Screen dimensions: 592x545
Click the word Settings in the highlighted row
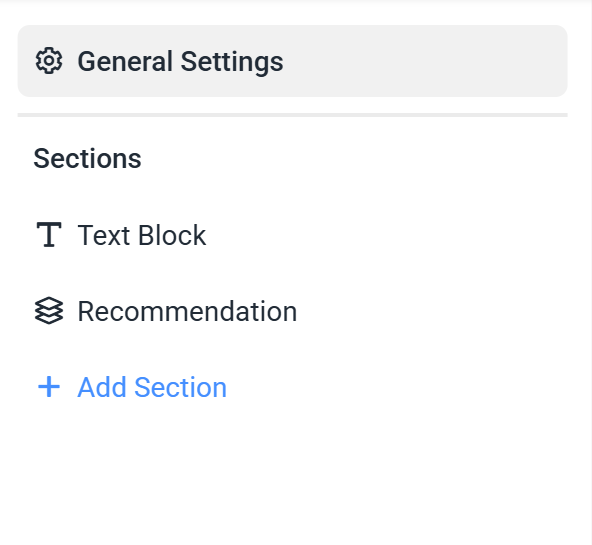coord(232,62)
